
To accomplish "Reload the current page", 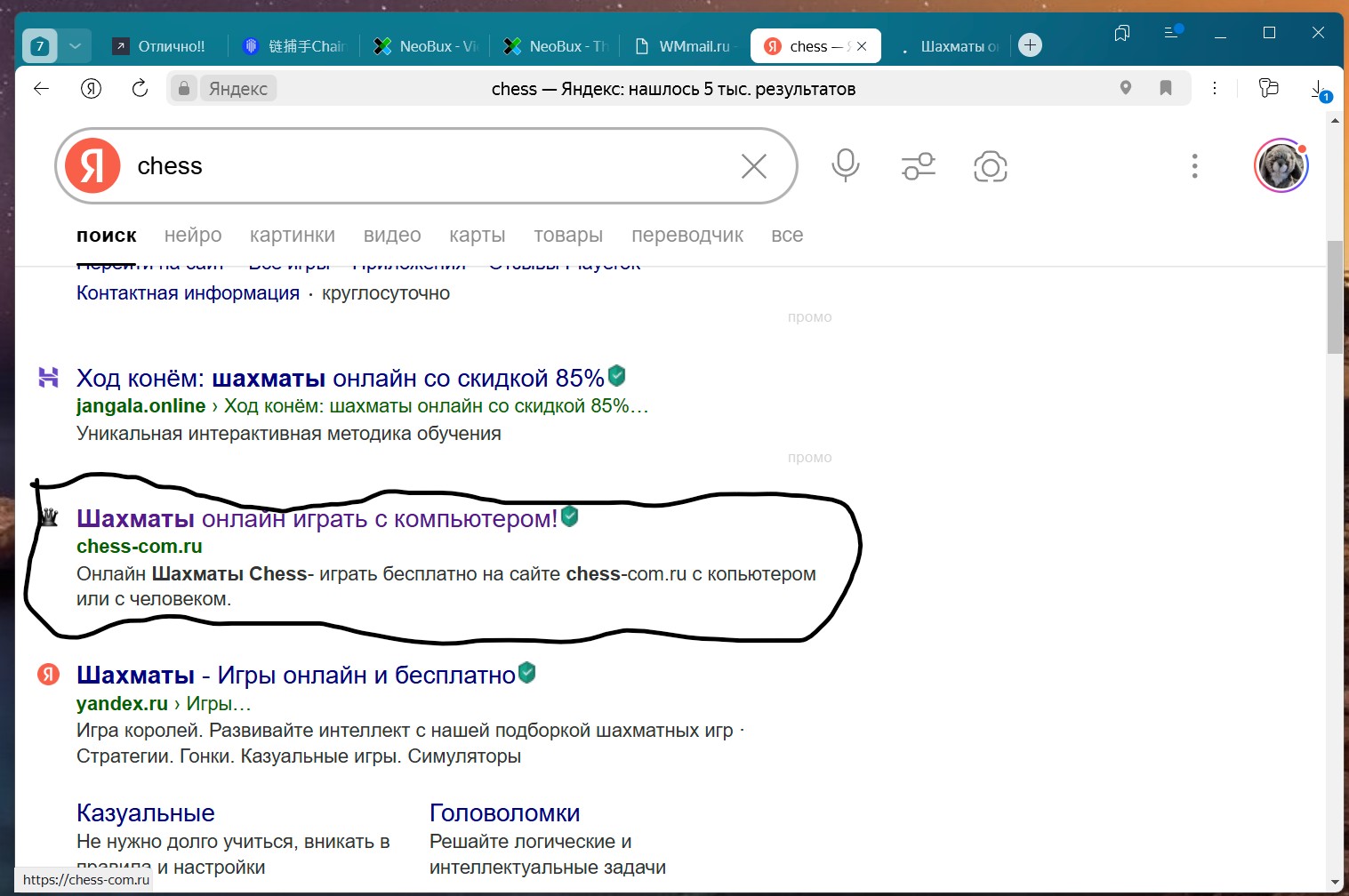I will pyautogui.click(x=140, y=88).
